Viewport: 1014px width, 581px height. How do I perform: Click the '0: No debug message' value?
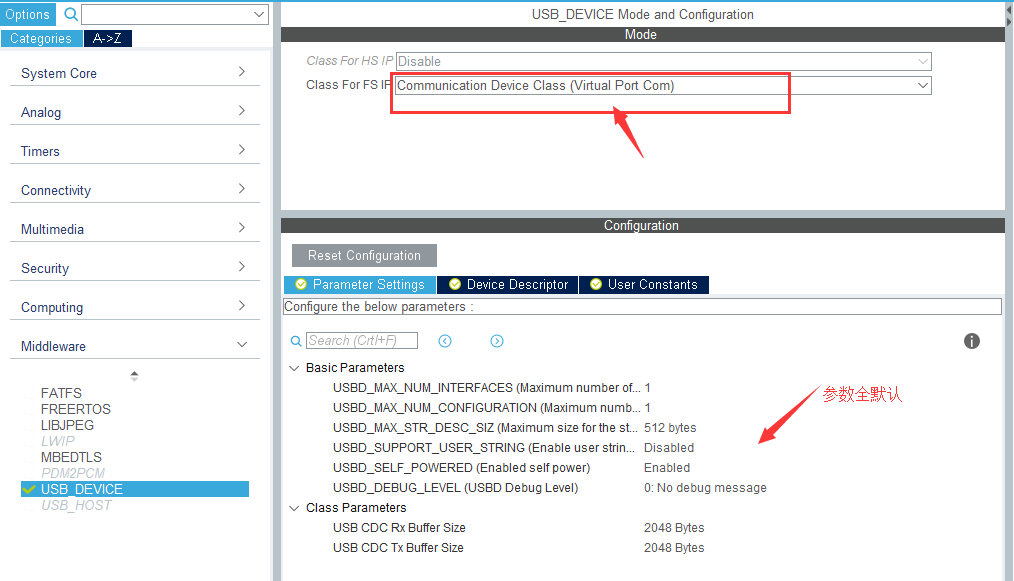click(705, 488)
